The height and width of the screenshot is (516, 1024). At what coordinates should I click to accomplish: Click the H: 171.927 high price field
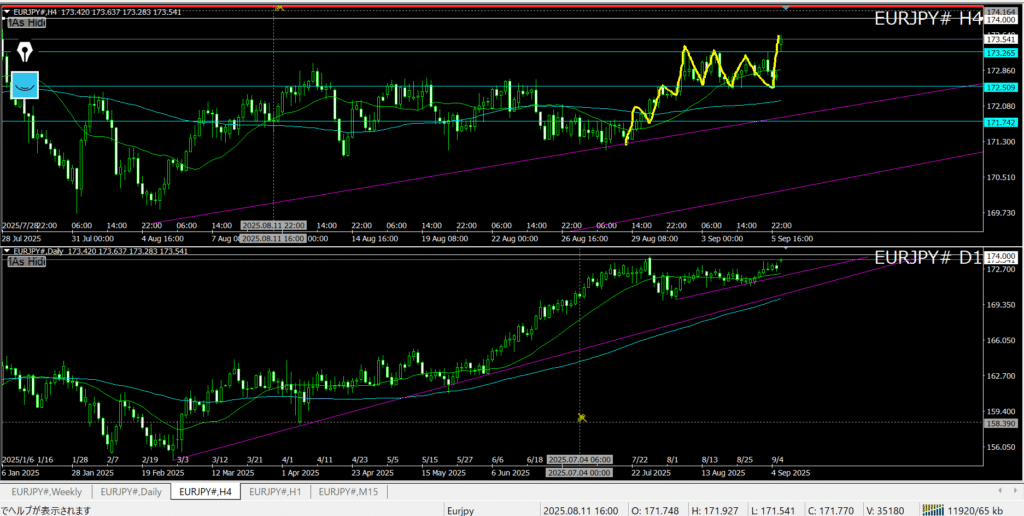(717, 510)
